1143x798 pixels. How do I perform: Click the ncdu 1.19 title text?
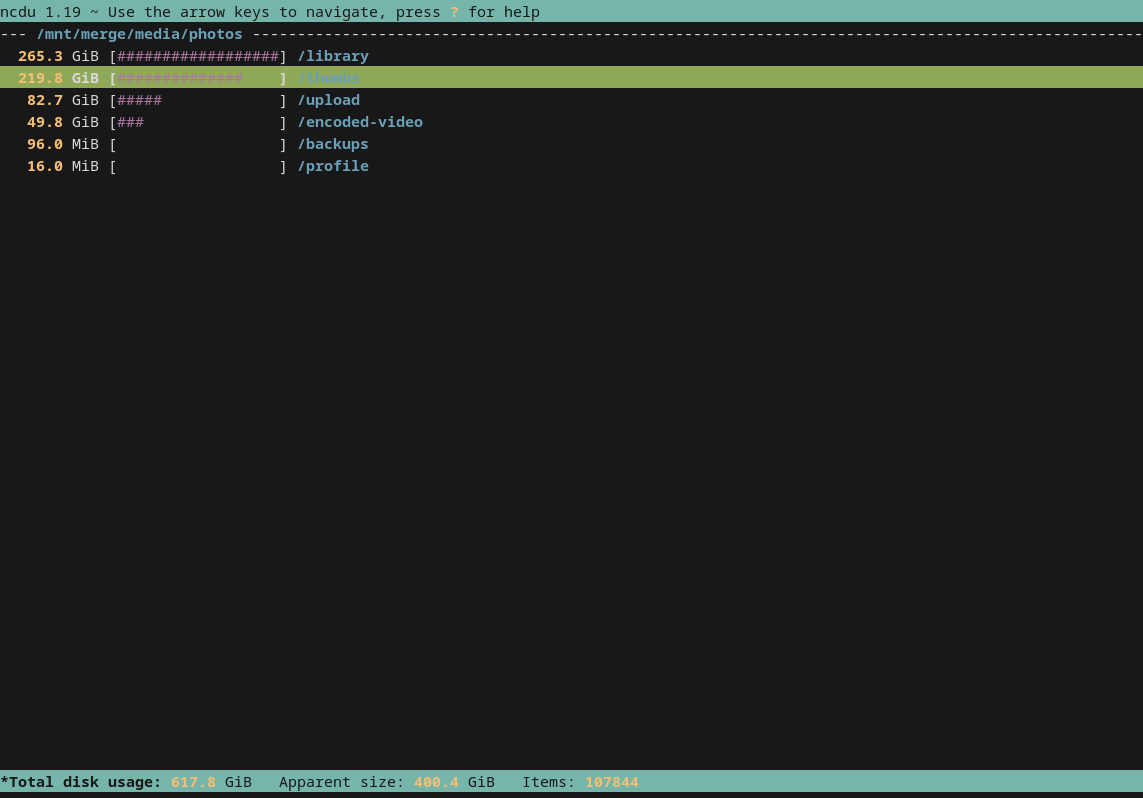coord(40,12)
